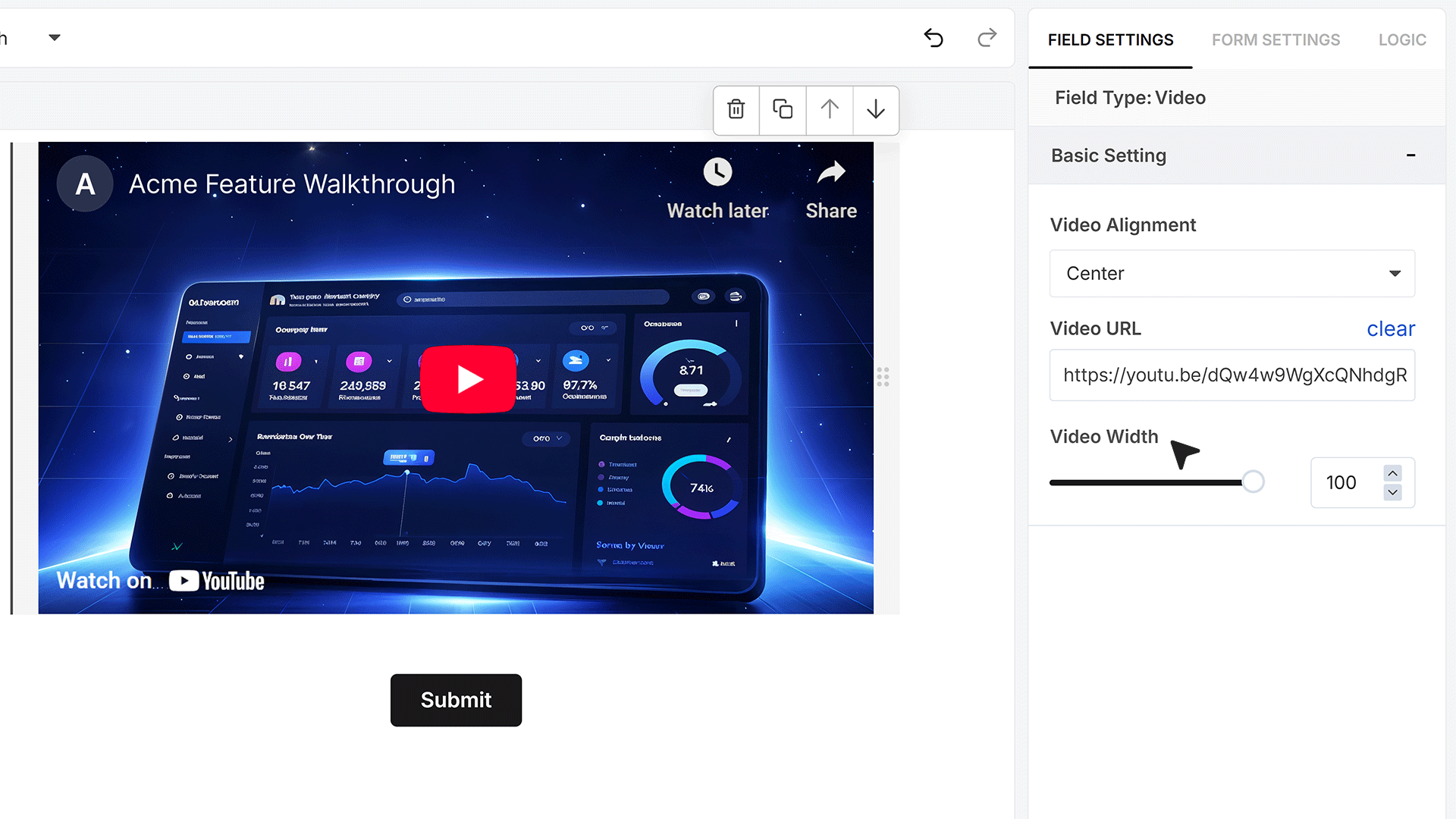
Task: Open the top-left caret dropdown
Action: (x=55, y=37)
